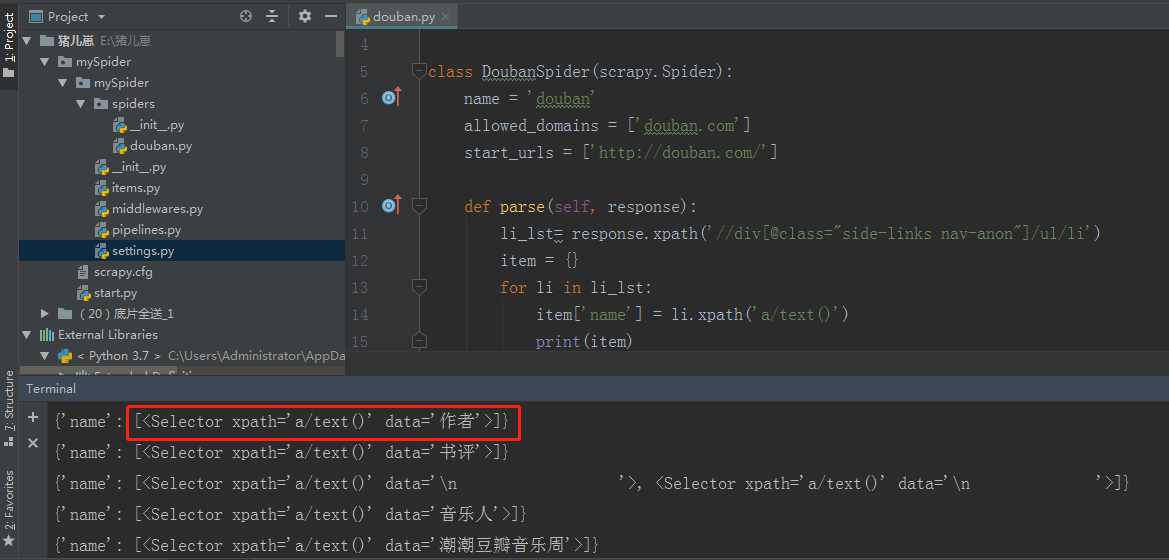The height and width of the screenshot is (560, 1169).
Task: Click the spiders folder icon
Action: (101, 104)
